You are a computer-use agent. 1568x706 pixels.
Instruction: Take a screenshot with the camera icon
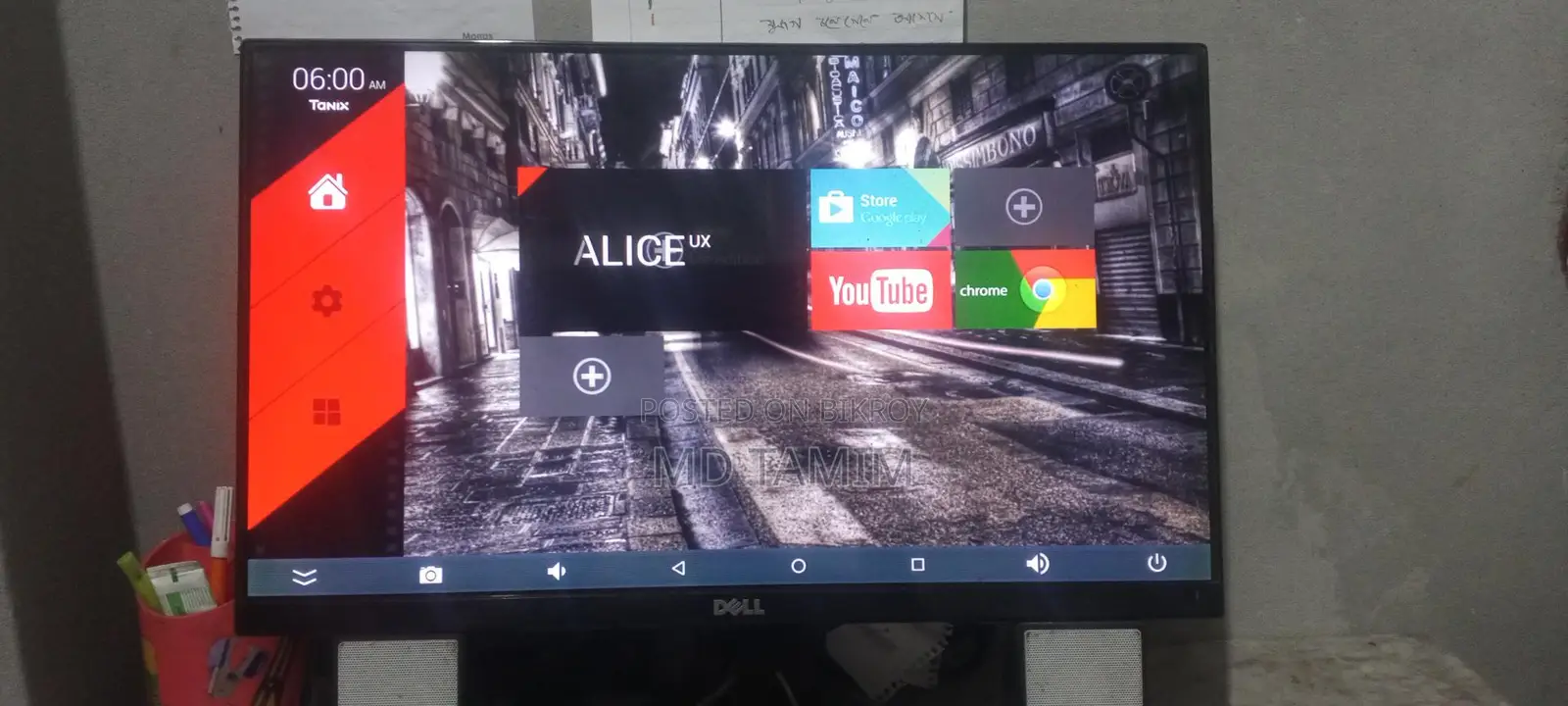pos(430,575)
